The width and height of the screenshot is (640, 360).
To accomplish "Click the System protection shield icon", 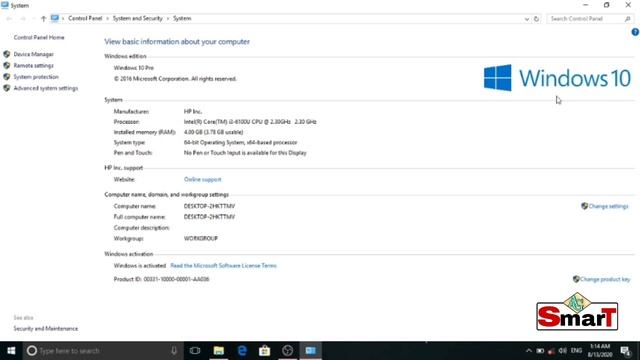I will (7, 77).
